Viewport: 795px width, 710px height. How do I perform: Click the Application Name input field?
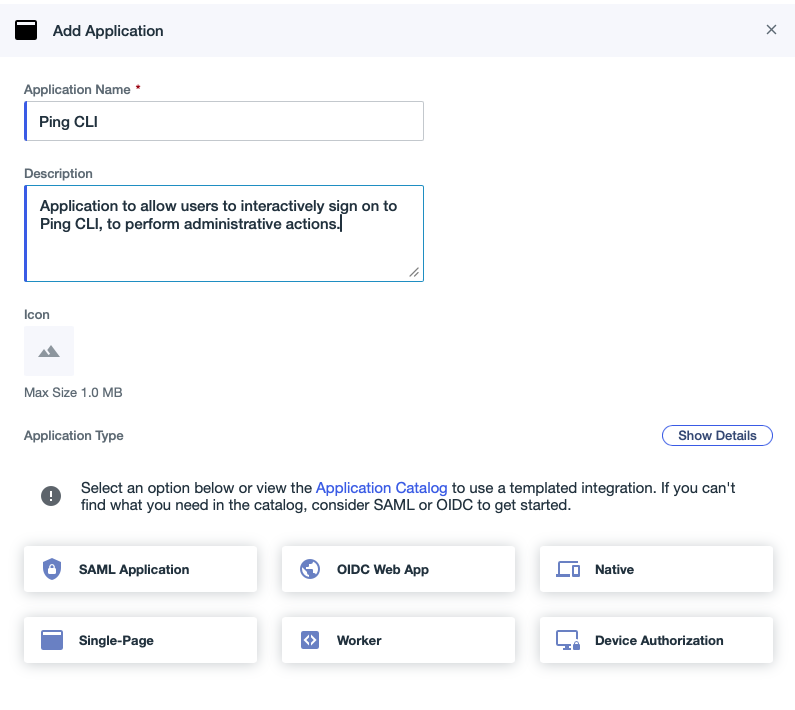tap(224, 121)
